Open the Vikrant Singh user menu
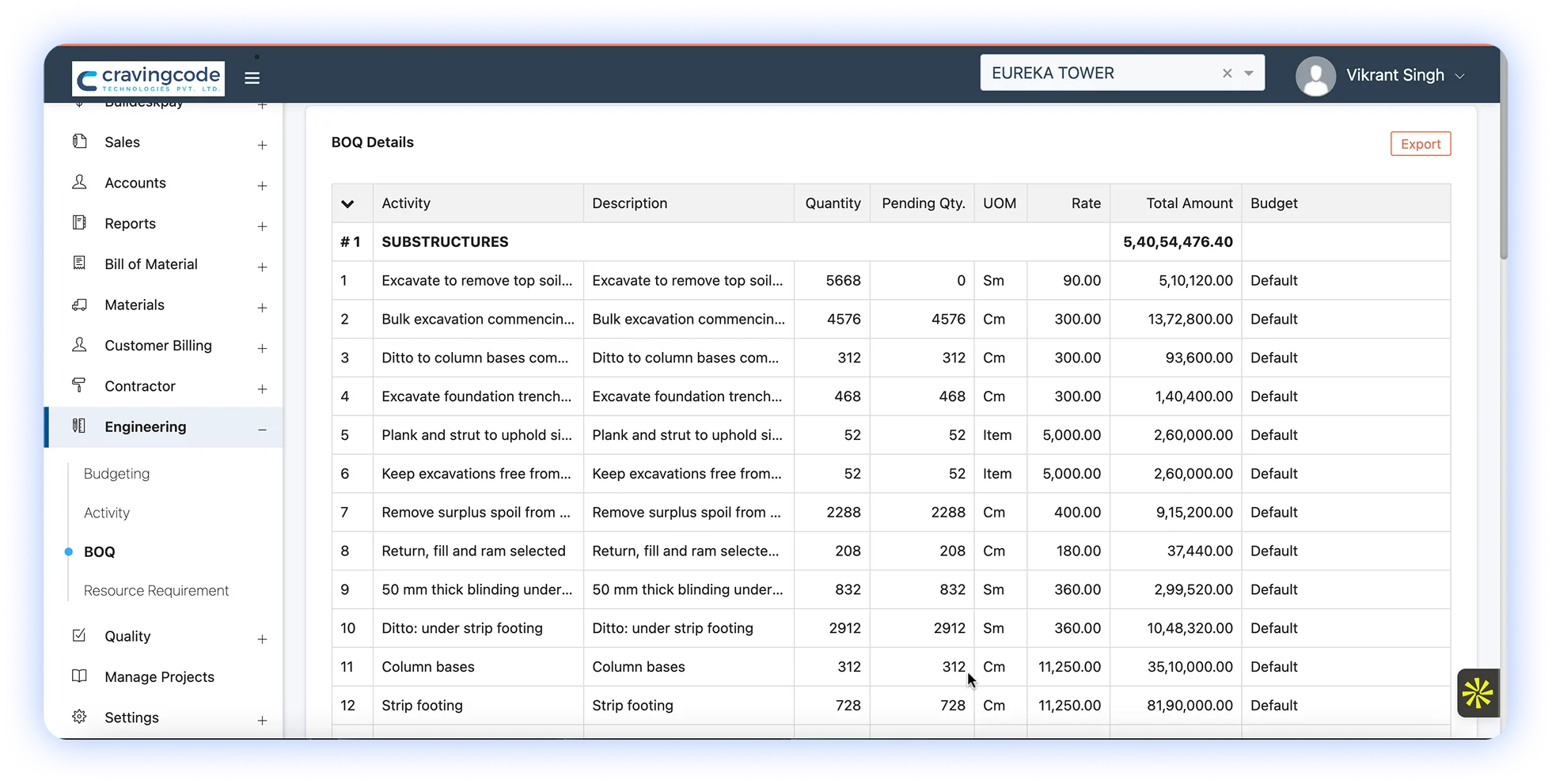The width and height of the screenshot is (1552, 784). 1382,75
